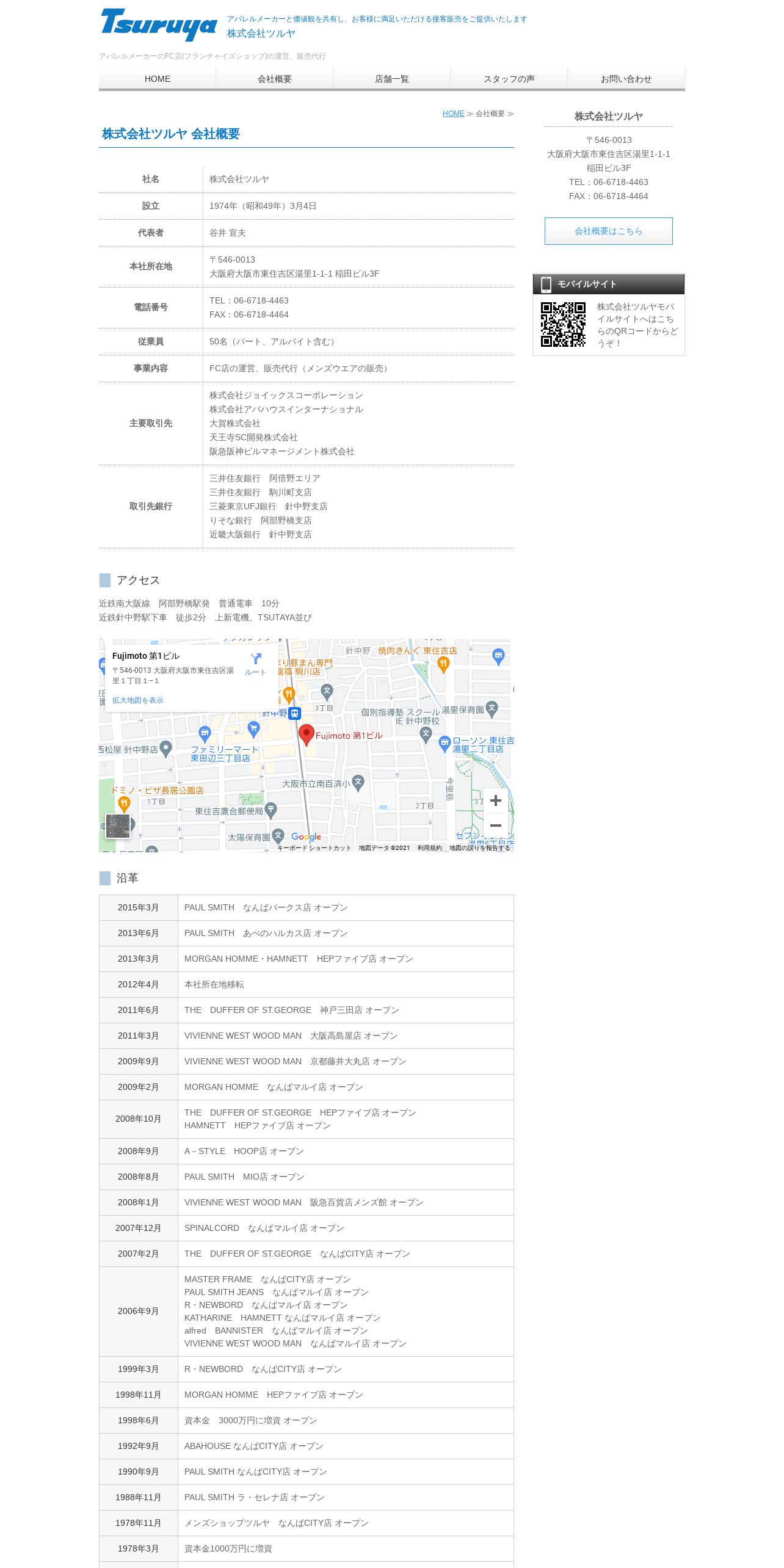Image resolution: width=784 pixels, height=1568 pixels.
Task: Click the Tsuruya logo
Action: [159, 24]
